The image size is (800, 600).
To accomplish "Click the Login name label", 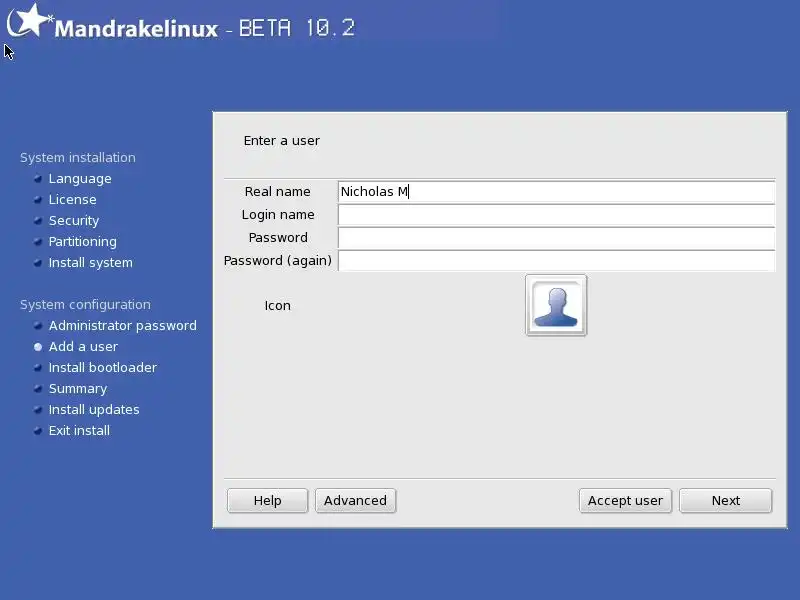I will click(x=278, y=214).
